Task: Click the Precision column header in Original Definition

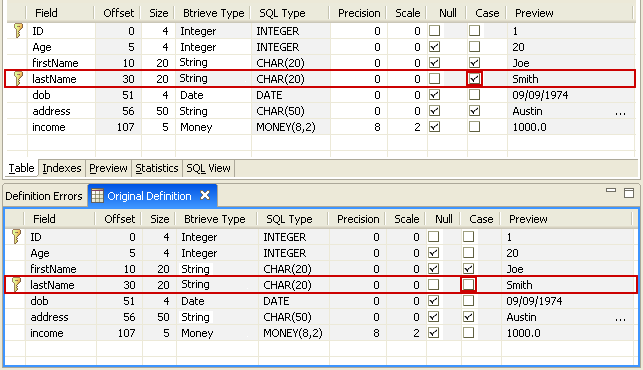Action: [358, 219]
